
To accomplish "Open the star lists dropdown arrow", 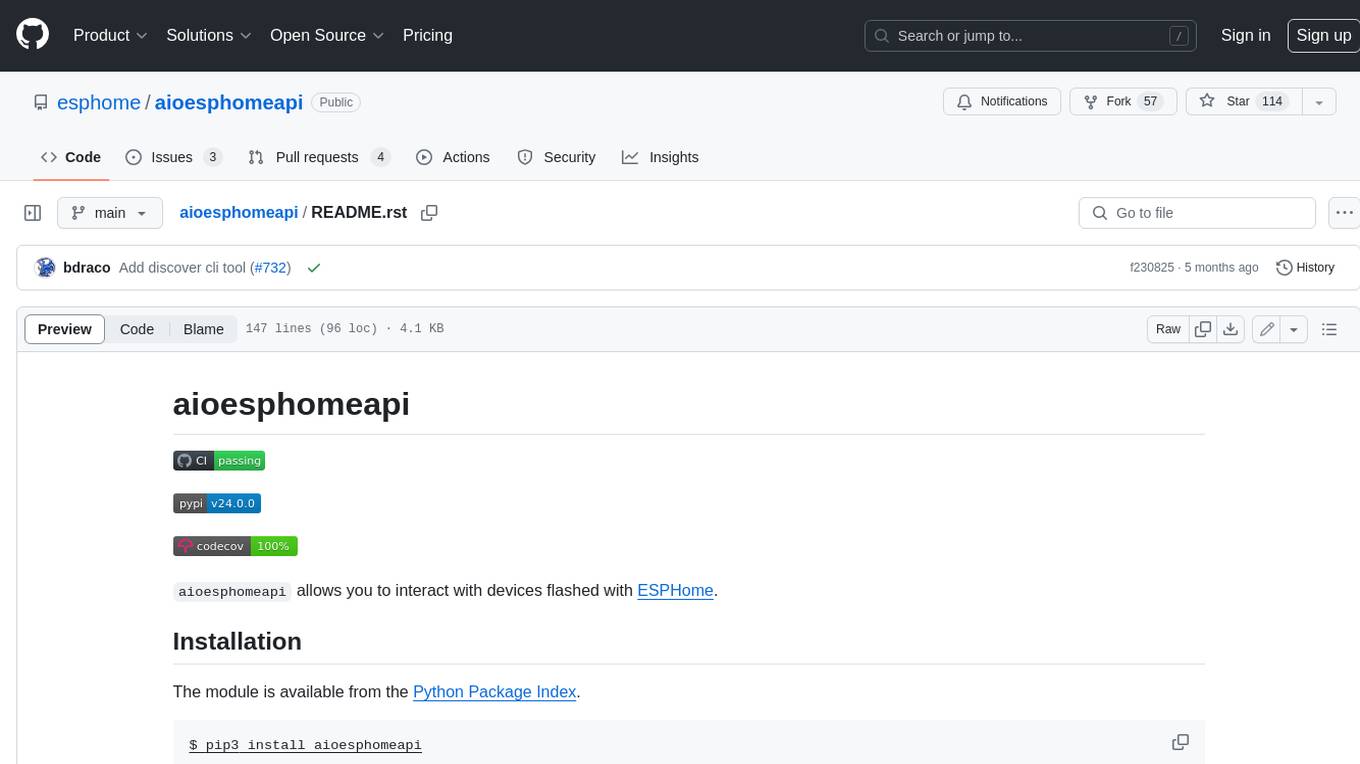I will tap(1319, 102).
